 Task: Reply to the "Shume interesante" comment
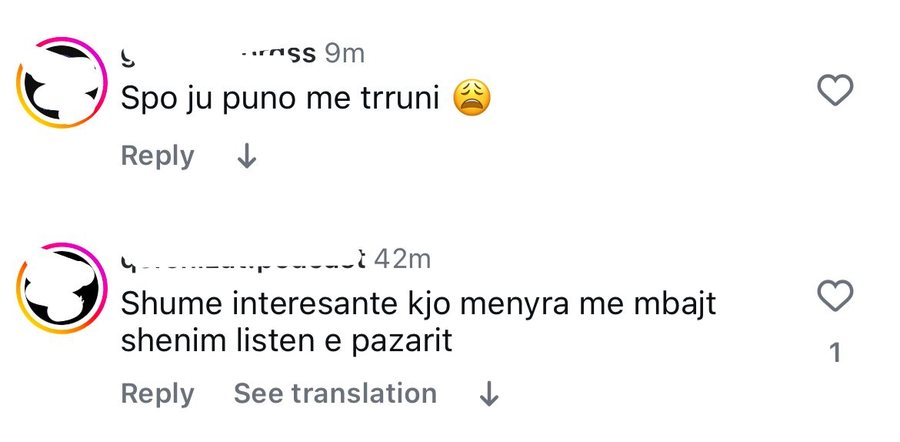pos(157,394)
